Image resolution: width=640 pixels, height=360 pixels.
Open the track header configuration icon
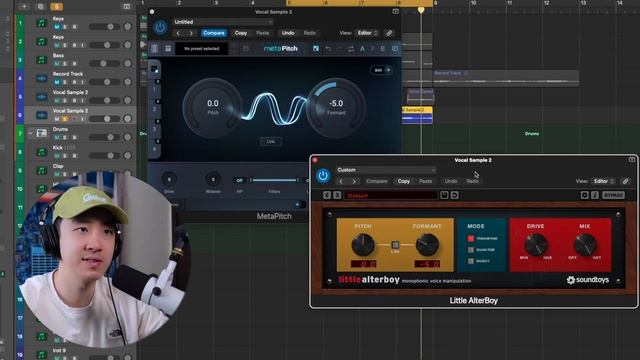[x=127, y=7]
